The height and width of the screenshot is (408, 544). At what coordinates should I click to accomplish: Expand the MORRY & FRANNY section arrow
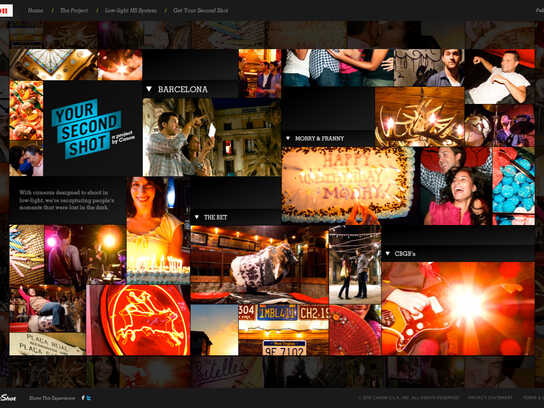(x=288, y=138)
